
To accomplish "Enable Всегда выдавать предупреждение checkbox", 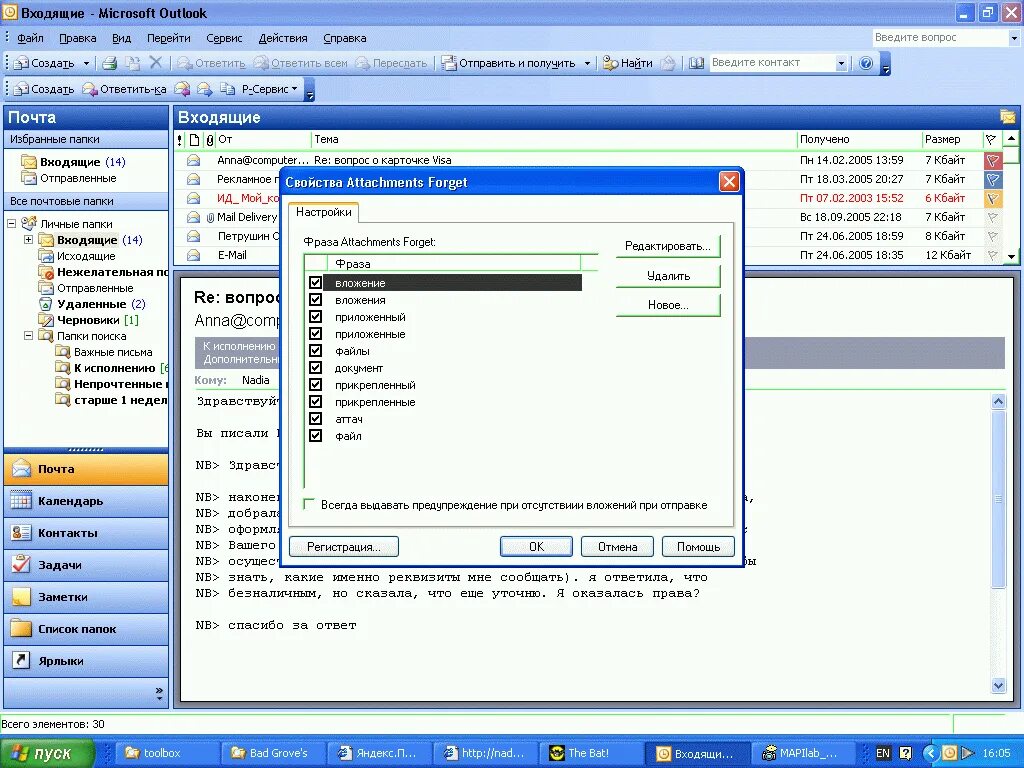I will click(309, 504).
